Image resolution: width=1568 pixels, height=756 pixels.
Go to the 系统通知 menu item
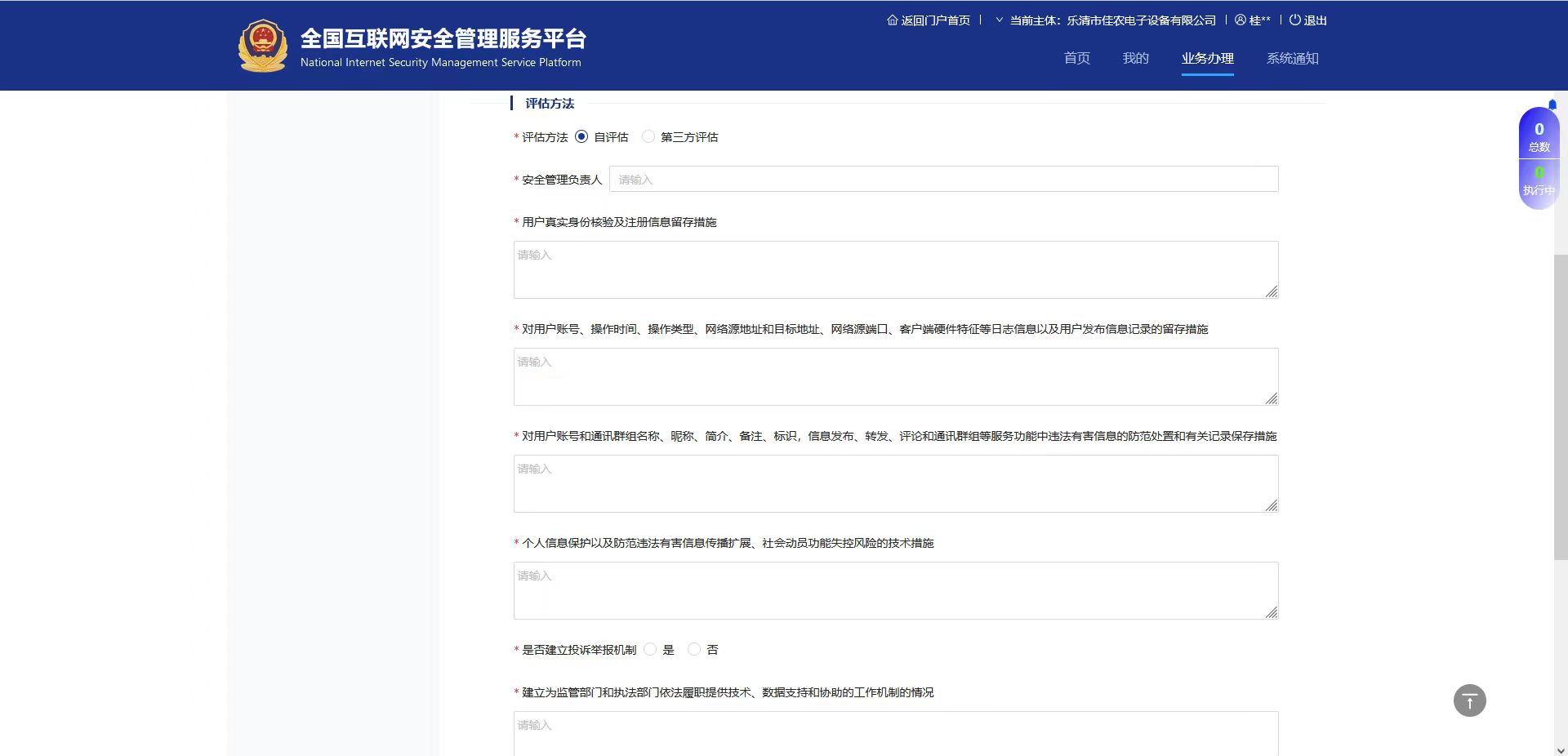click(x=1292, y=59)
